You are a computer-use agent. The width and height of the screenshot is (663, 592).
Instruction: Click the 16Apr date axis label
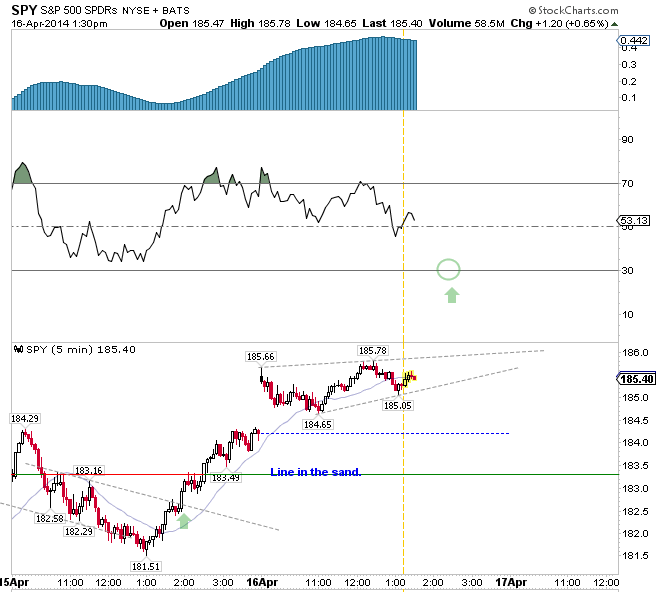point(262,582)
